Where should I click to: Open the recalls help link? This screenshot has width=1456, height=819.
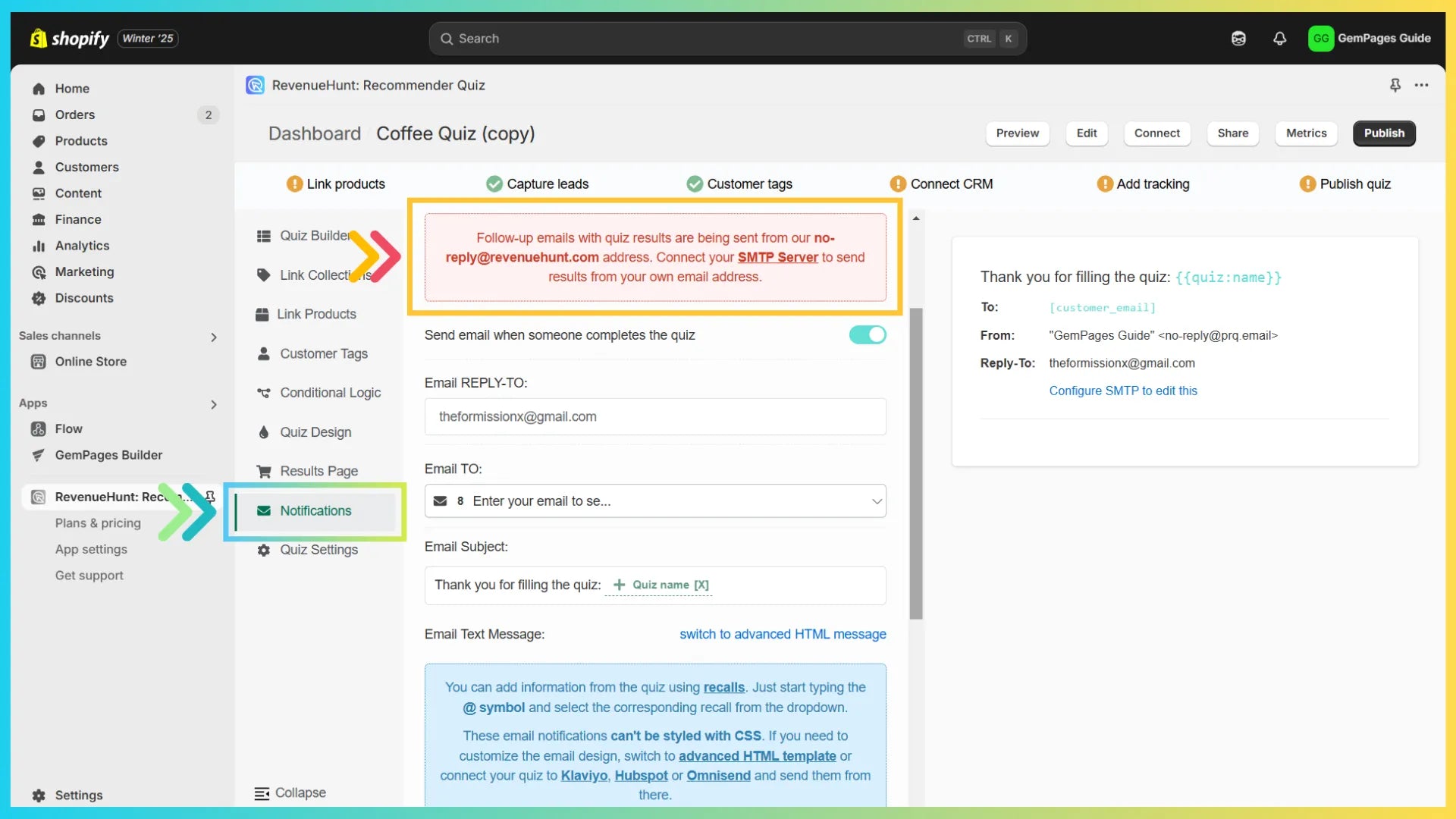(x=724, y=687)
